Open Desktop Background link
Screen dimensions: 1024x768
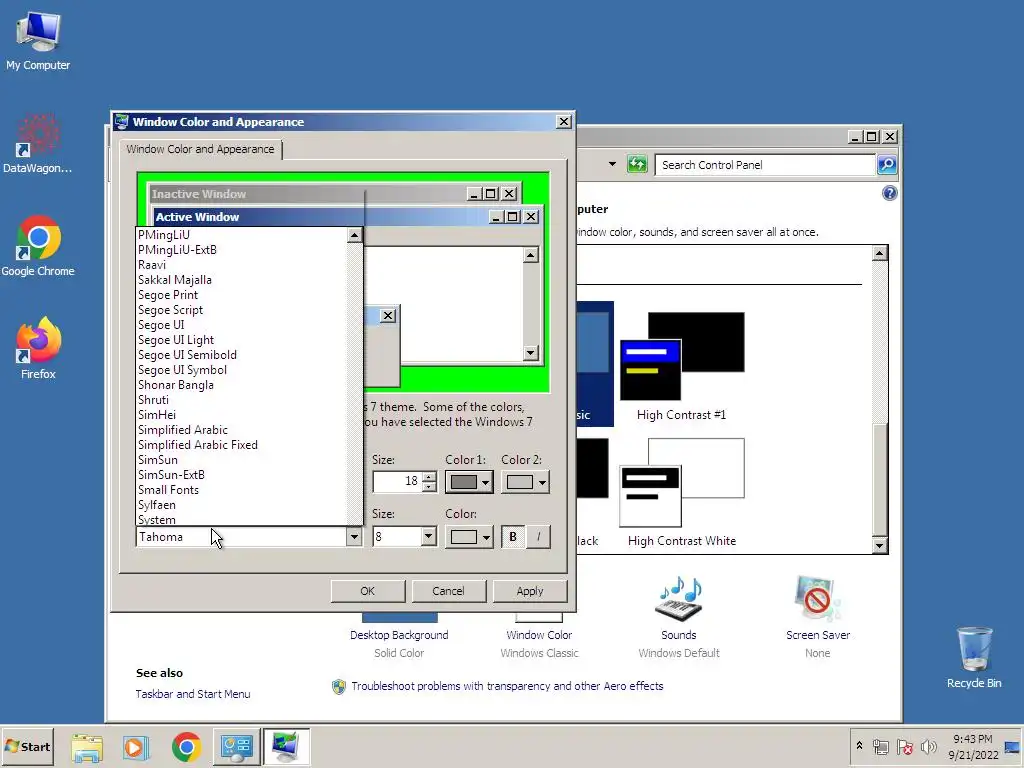(399, 635)
